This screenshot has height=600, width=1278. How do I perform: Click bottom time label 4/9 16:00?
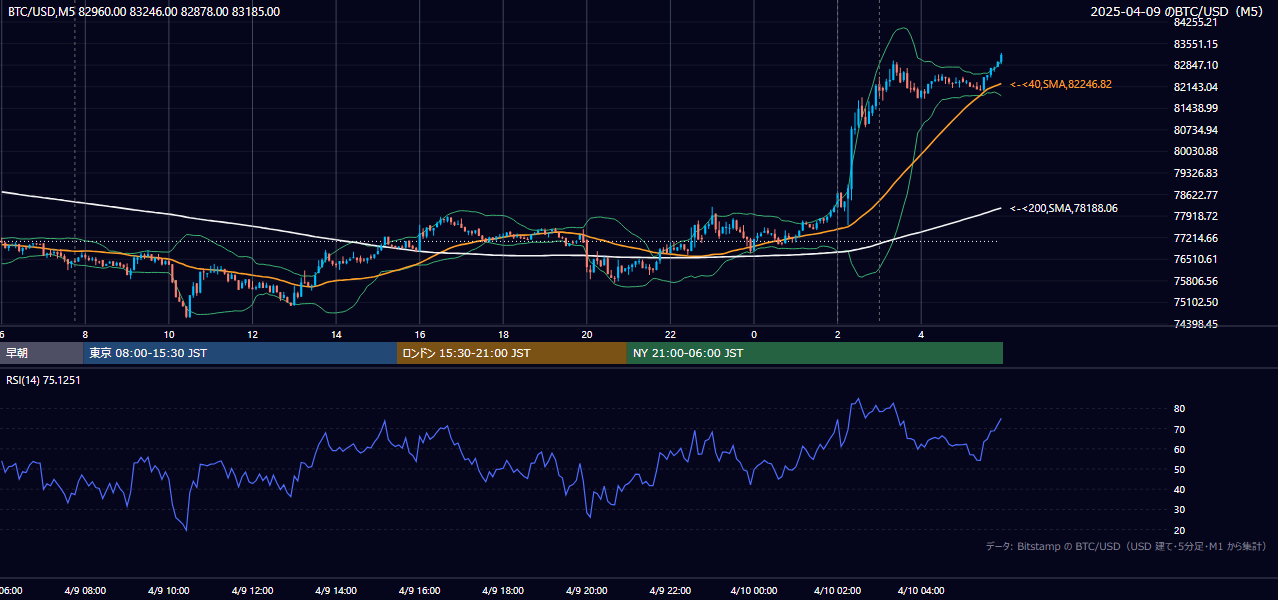[x=420, y=591]
